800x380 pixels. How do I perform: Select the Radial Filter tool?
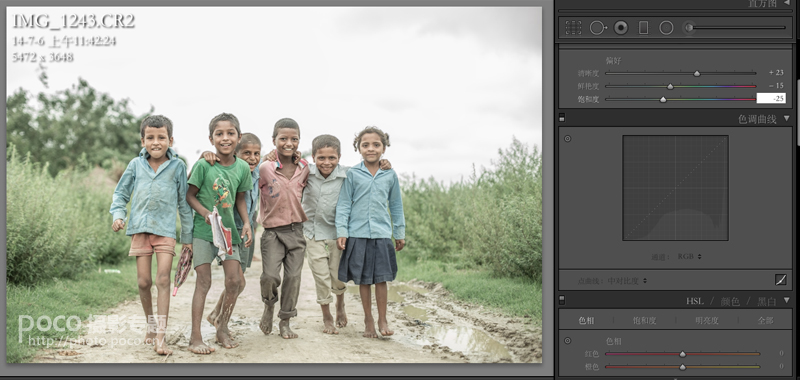[666, 28]
